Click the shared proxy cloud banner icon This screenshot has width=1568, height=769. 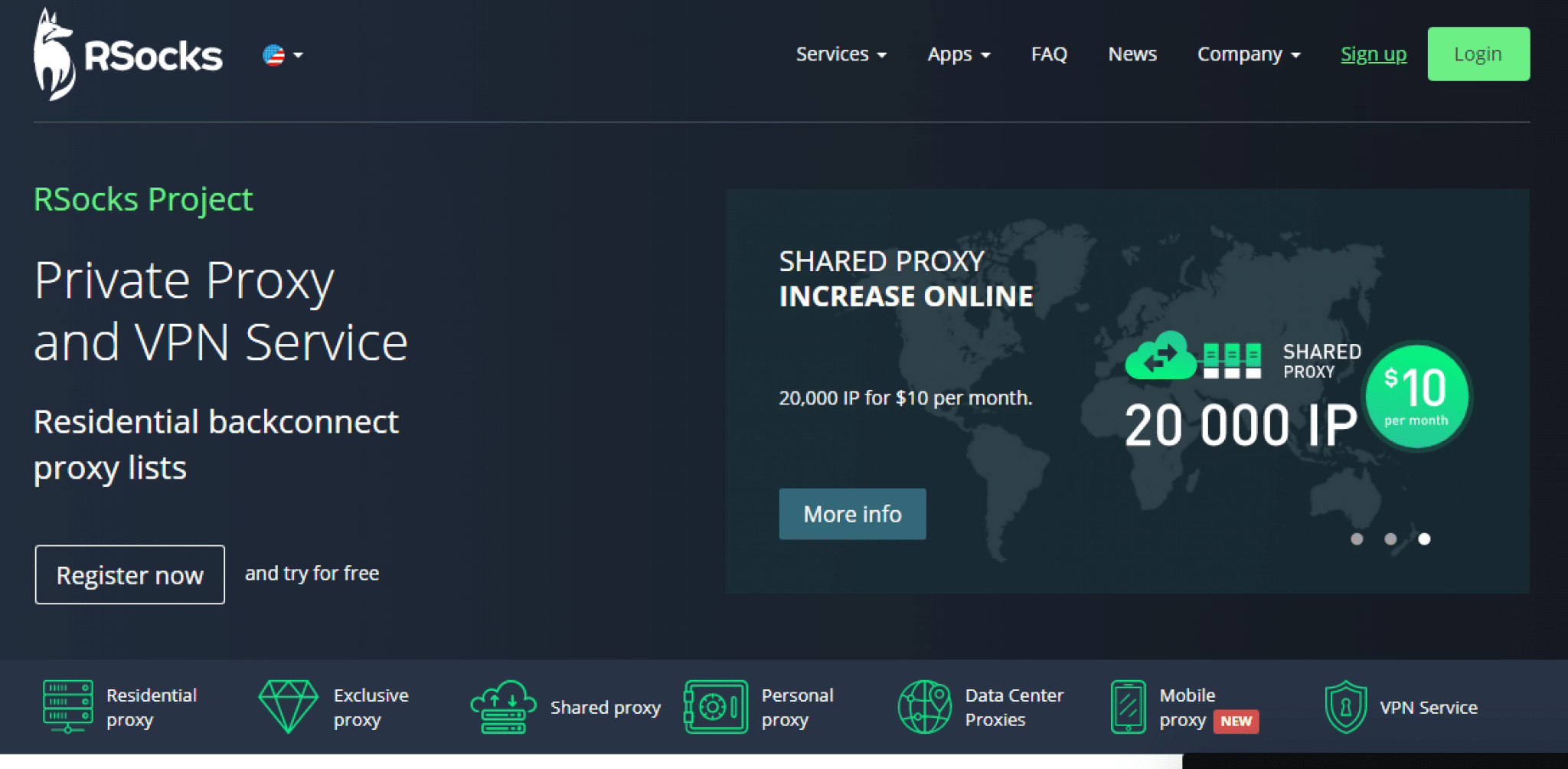pyautogui.click(x=1161, y=355)
